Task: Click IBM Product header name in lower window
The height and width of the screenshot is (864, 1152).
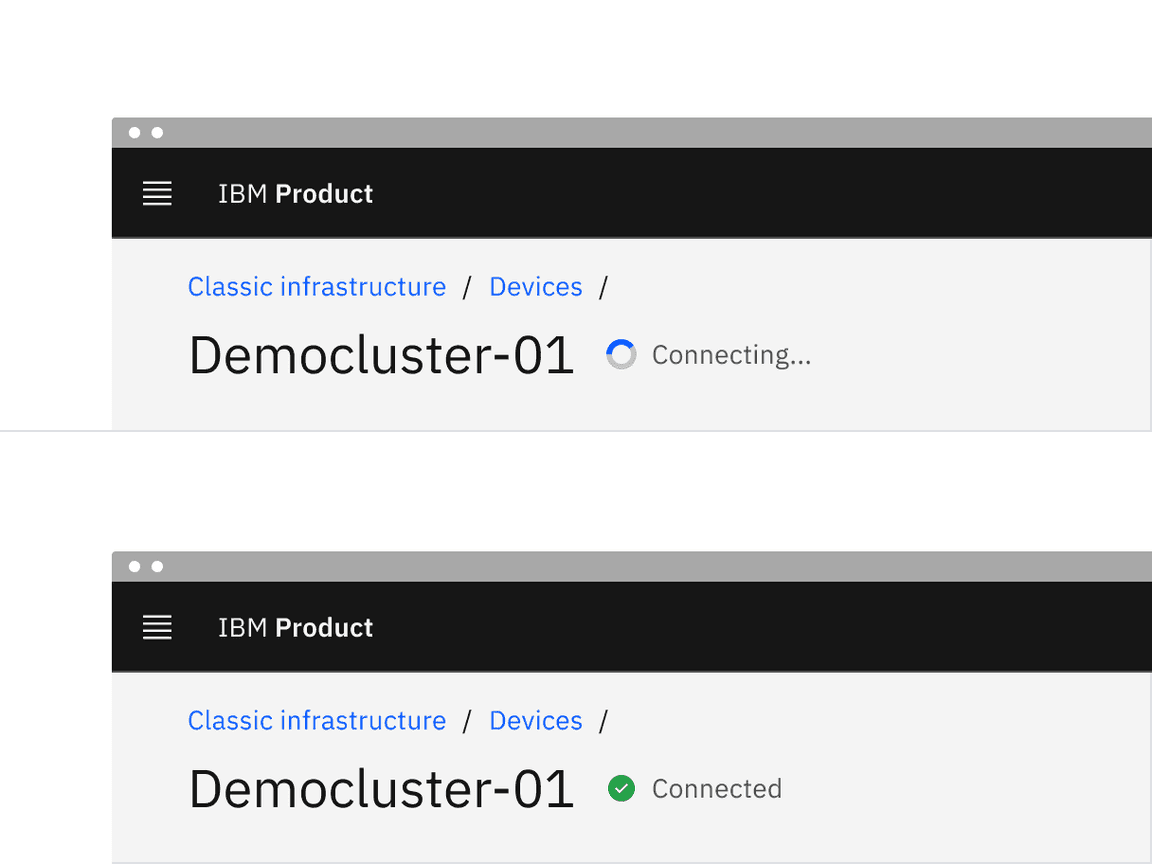Action: (x=295, y=628)
